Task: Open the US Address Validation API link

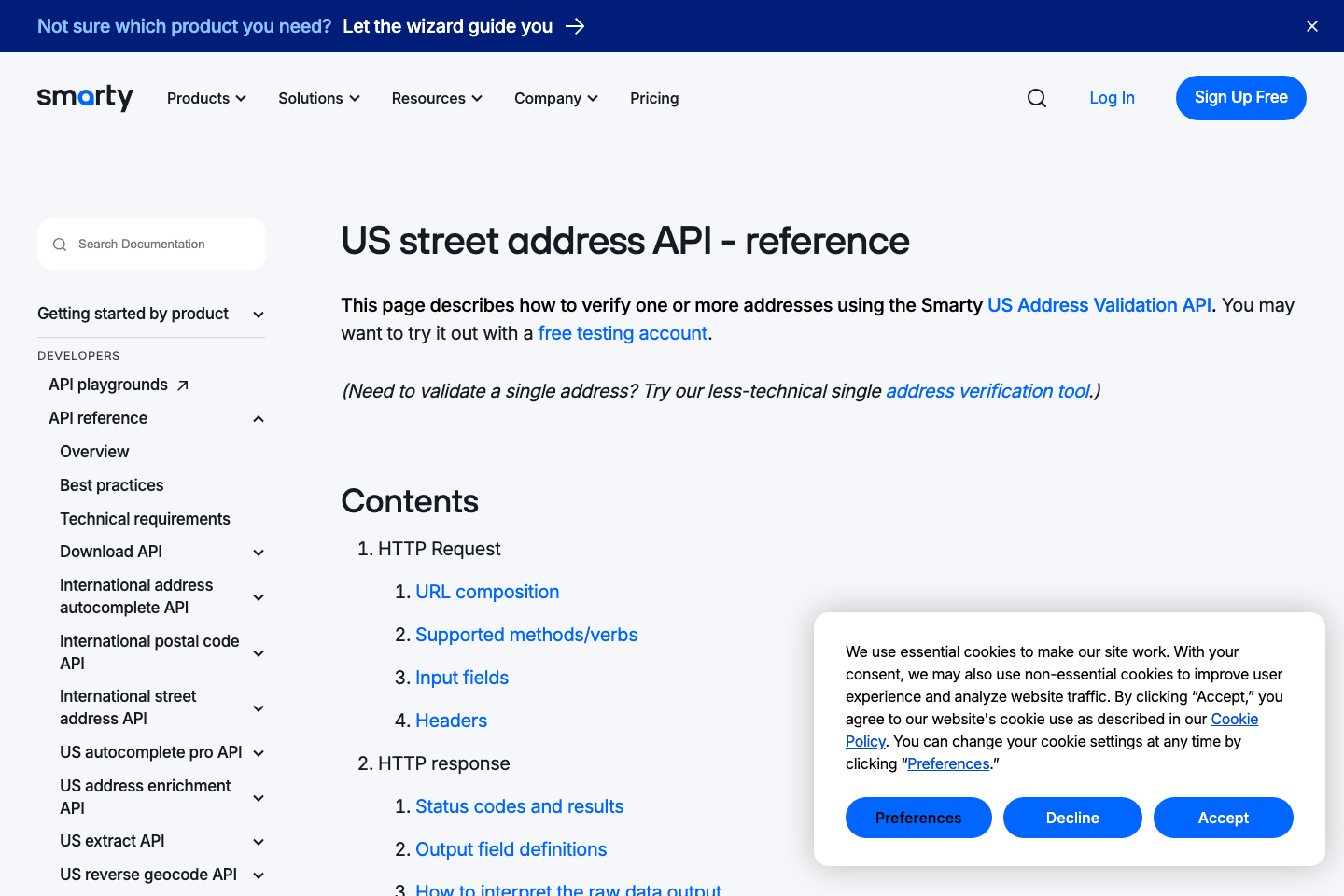Action: pos(1099,305)
